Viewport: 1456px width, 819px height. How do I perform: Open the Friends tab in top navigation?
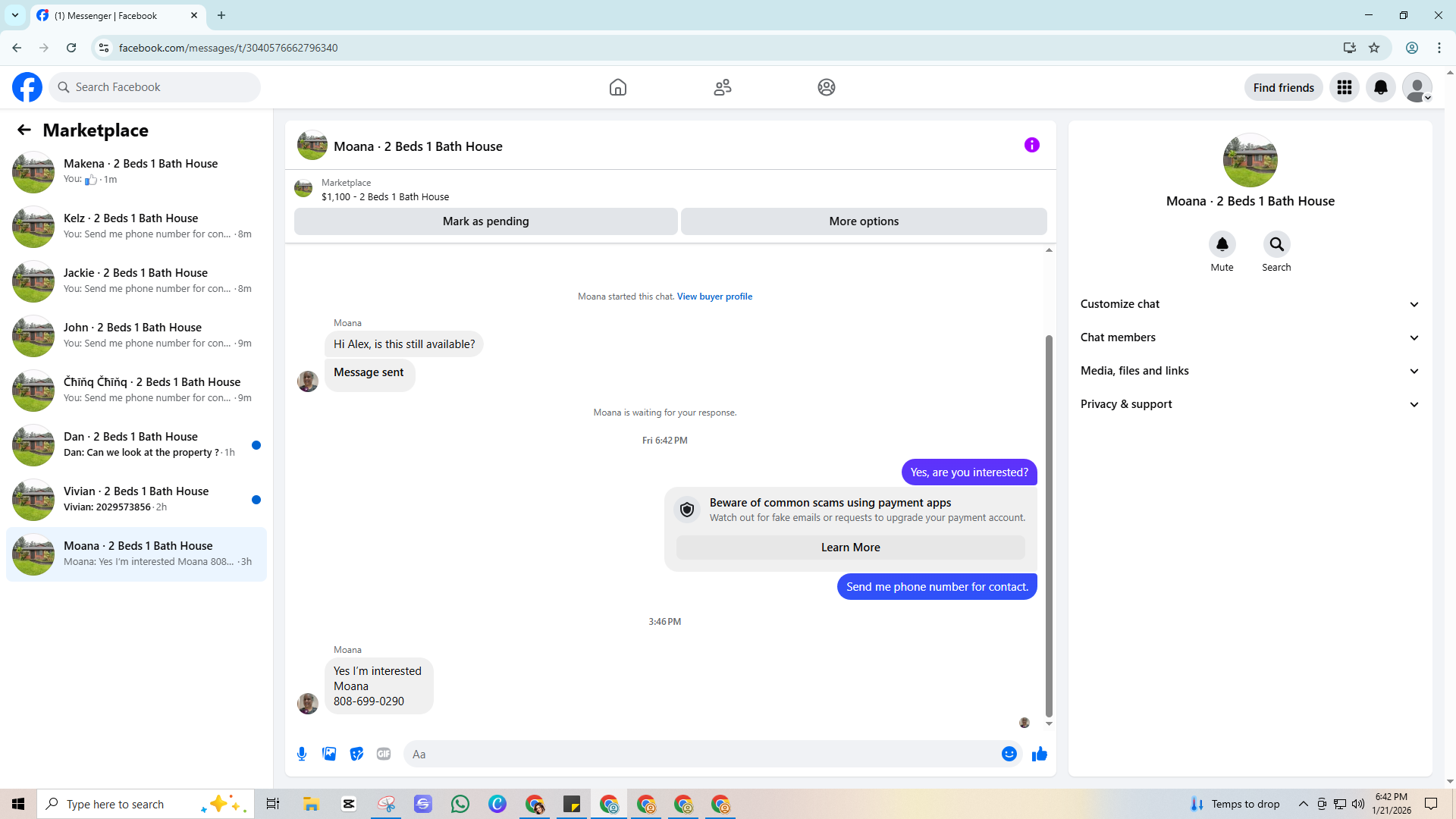[x=722, y=87]
